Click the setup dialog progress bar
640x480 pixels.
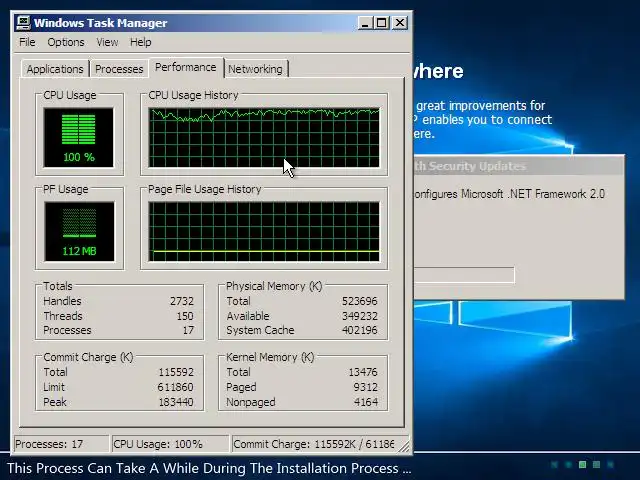464,275
